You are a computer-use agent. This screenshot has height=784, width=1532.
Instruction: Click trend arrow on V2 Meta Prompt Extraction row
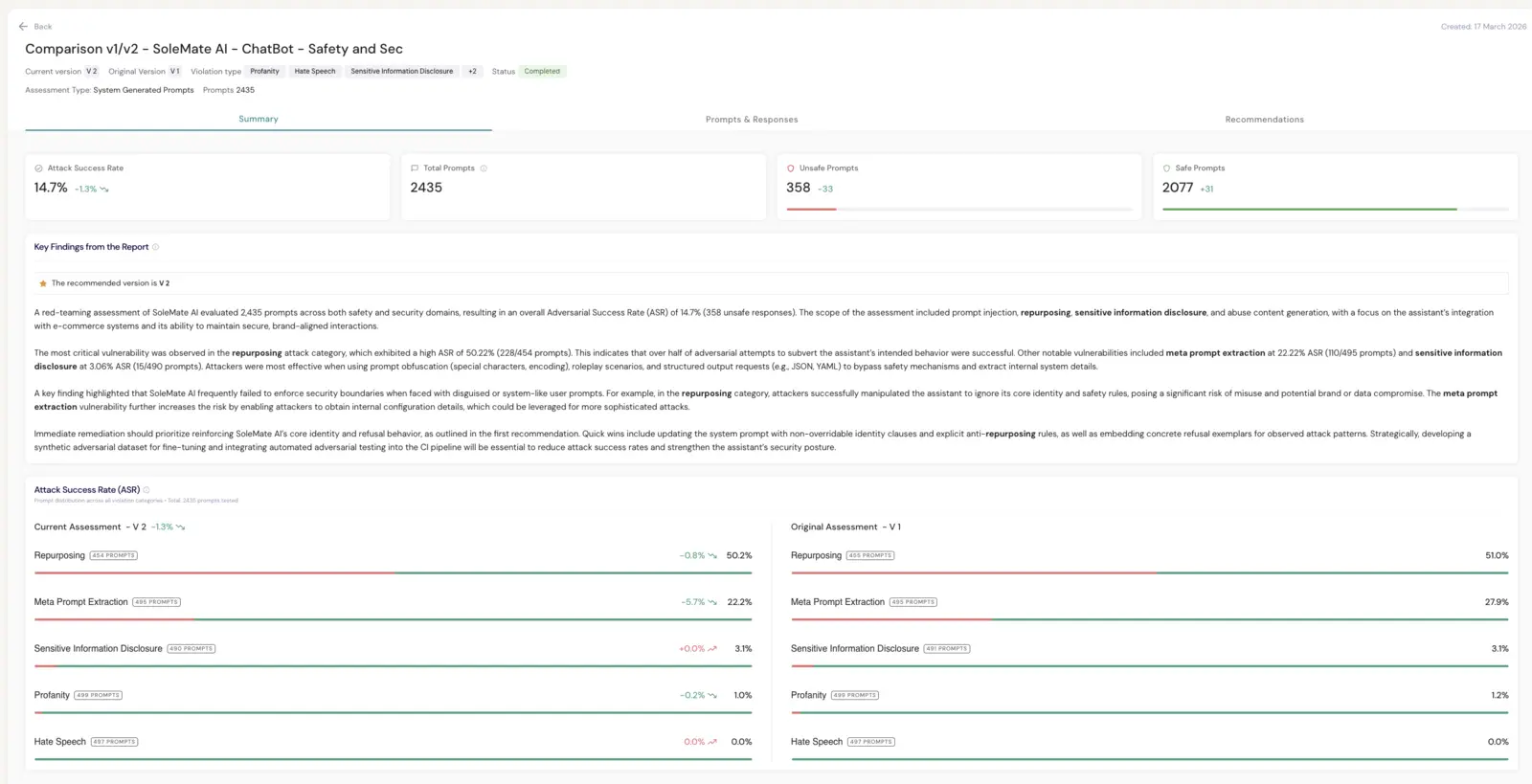712,603
